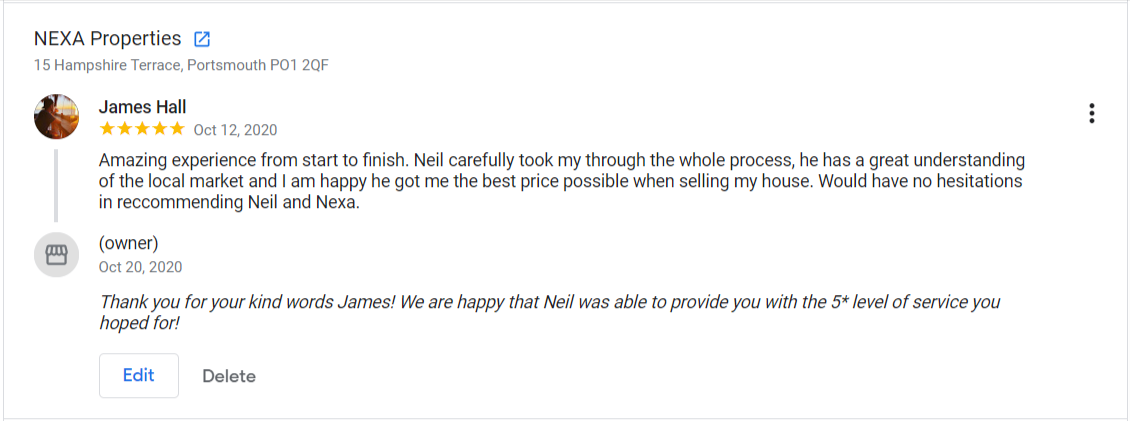Viewport: 1130px width, 421px height.
Task: Click James Hall's profile avatar
Action: click(x=57, y=117)
